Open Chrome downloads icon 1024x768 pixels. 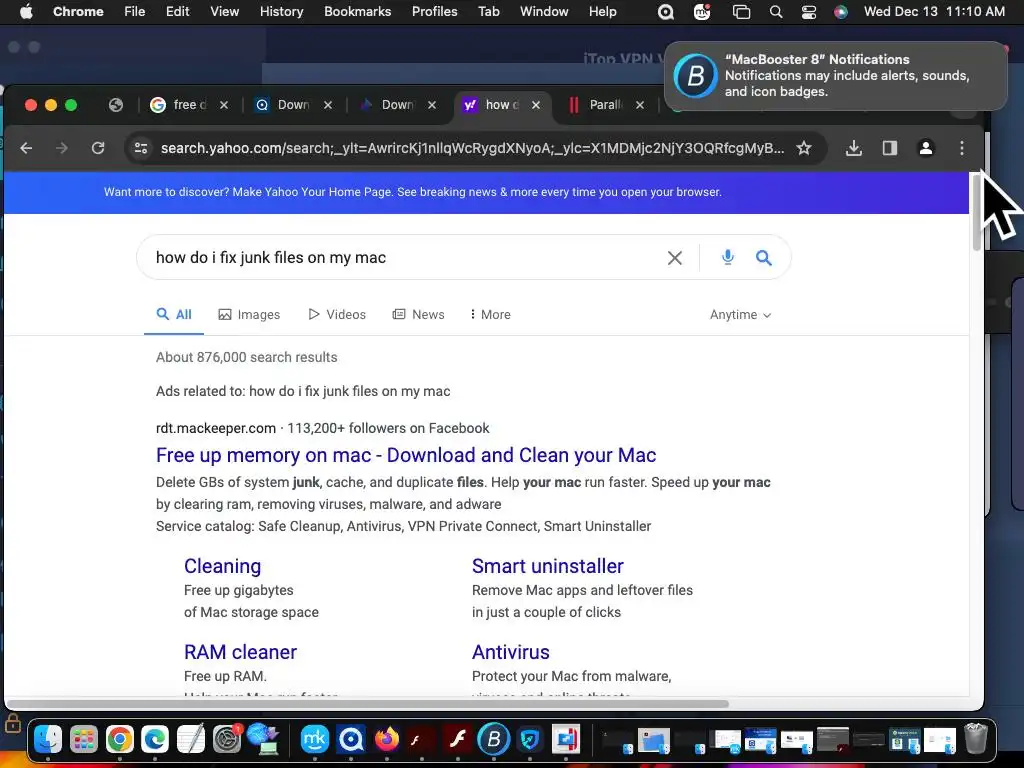pyautogui.click(x=854, y=148)
